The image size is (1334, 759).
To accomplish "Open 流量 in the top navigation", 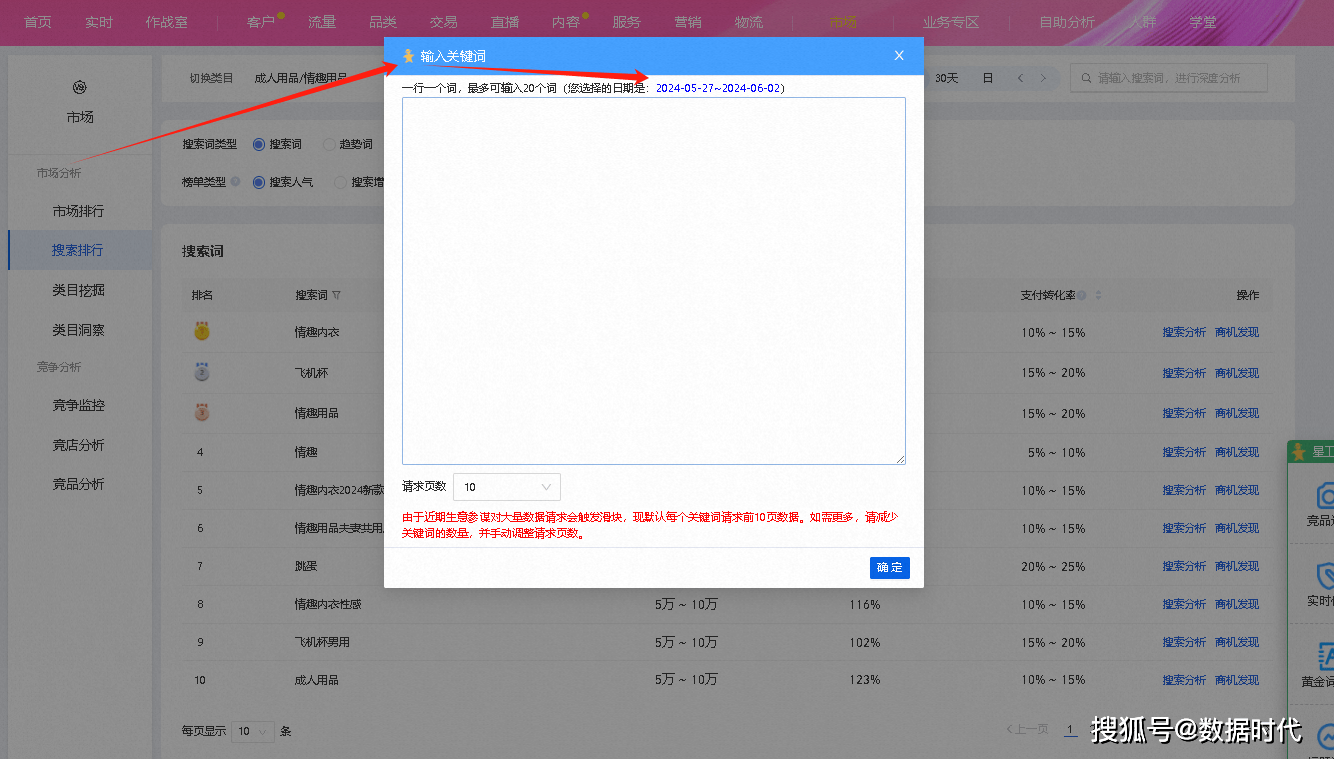I will tap(322, 22).
